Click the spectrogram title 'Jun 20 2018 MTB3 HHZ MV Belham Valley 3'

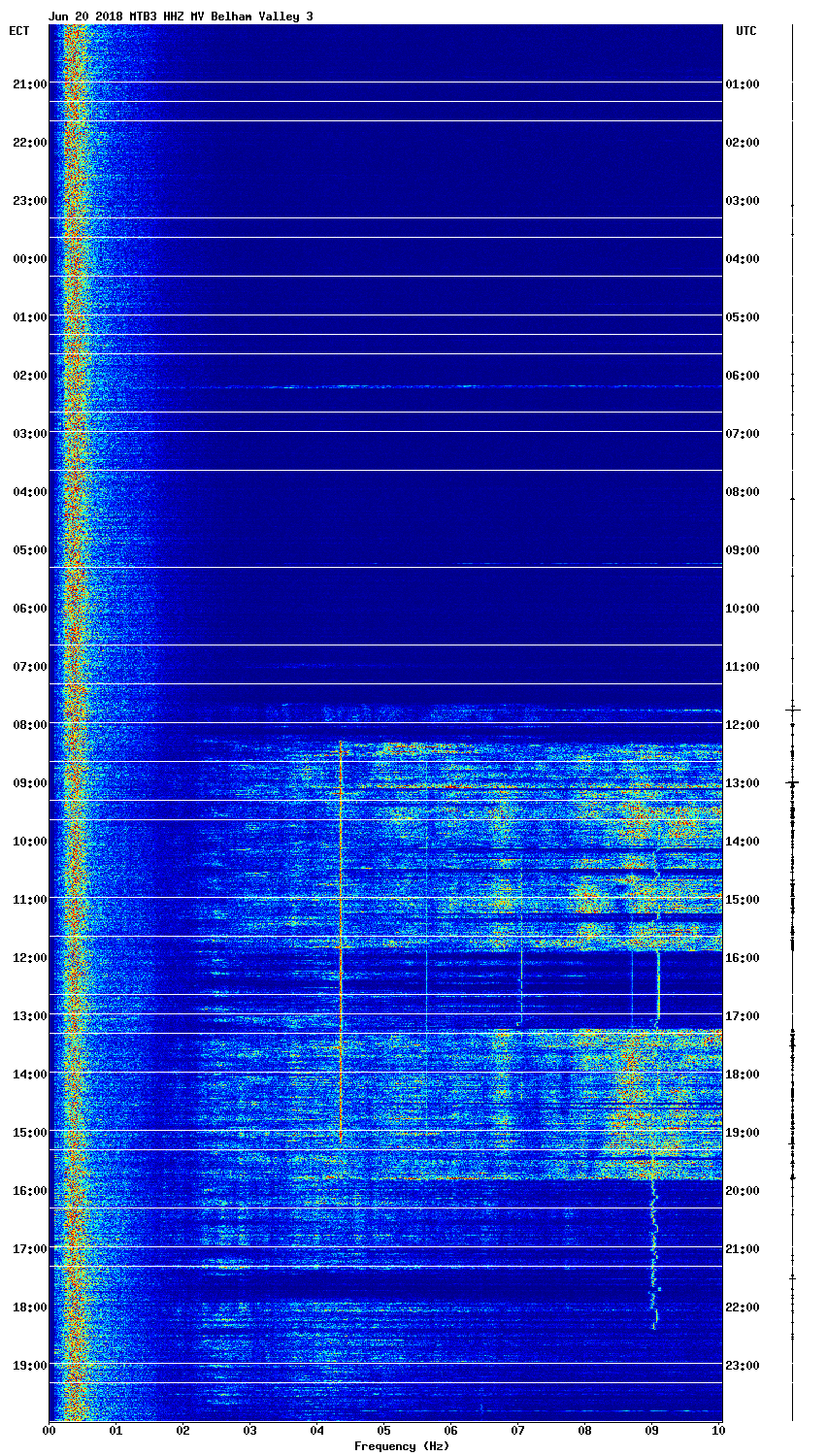(x=181, y=17)
